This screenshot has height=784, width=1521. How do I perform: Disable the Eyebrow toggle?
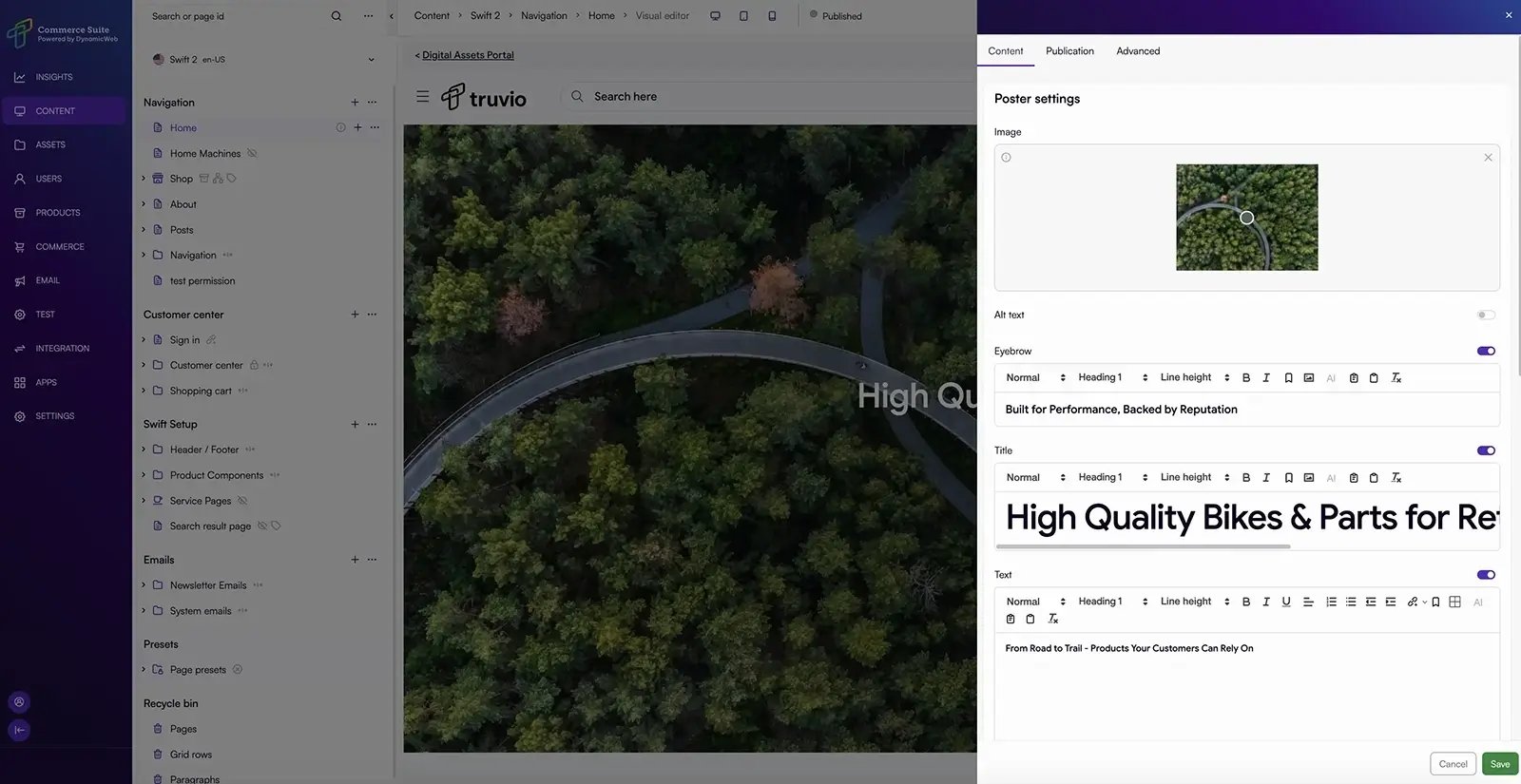click(x=1486, y=352)
